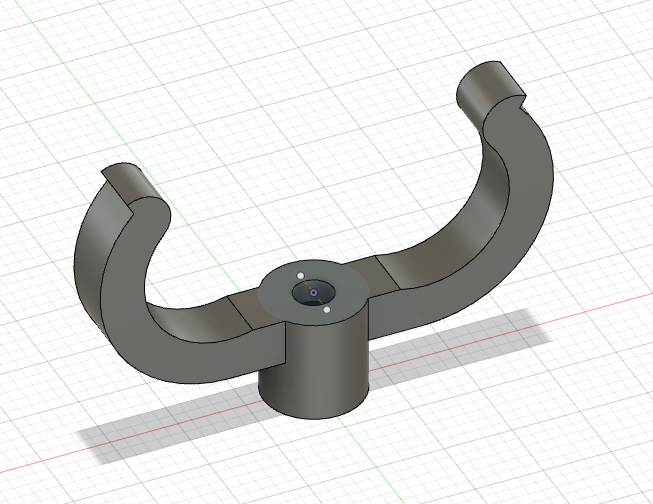The image size is (653, 504).
Task: Click the upper-left white manipulator handle
Action: [301, 276]
